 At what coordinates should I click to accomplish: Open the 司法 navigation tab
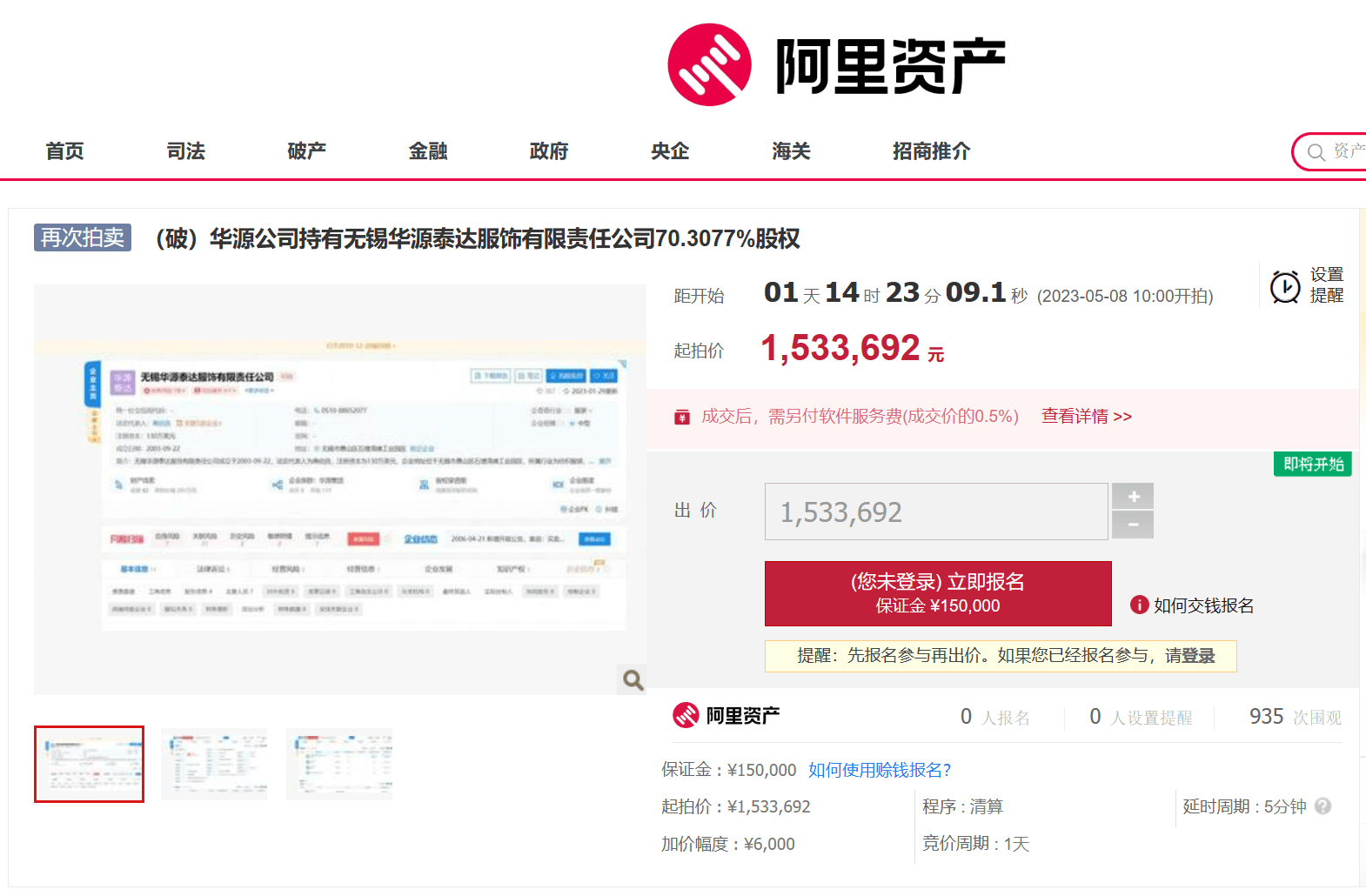[186, 151]
